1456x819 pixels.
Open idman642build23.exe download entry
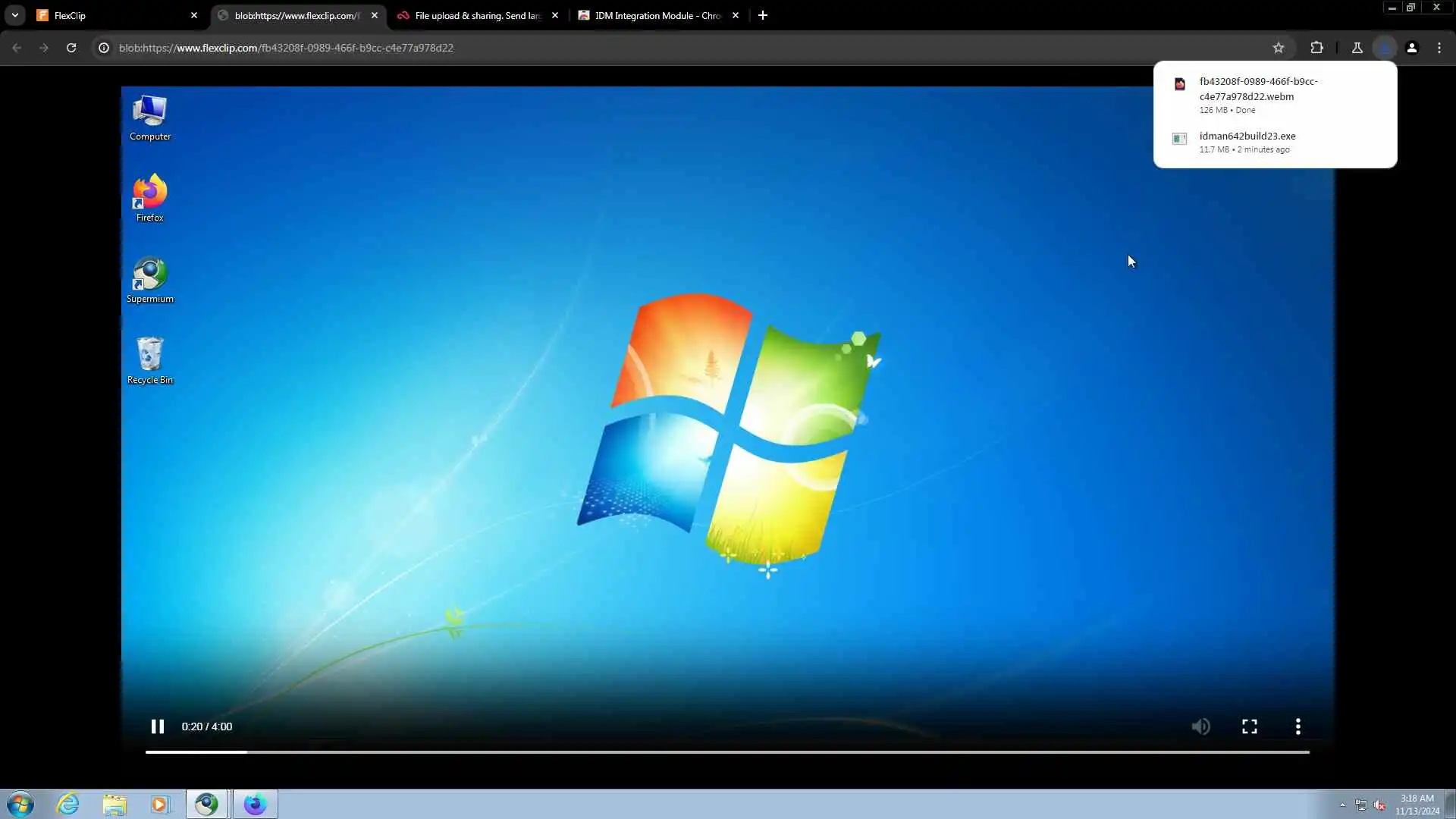point(1247,136)
